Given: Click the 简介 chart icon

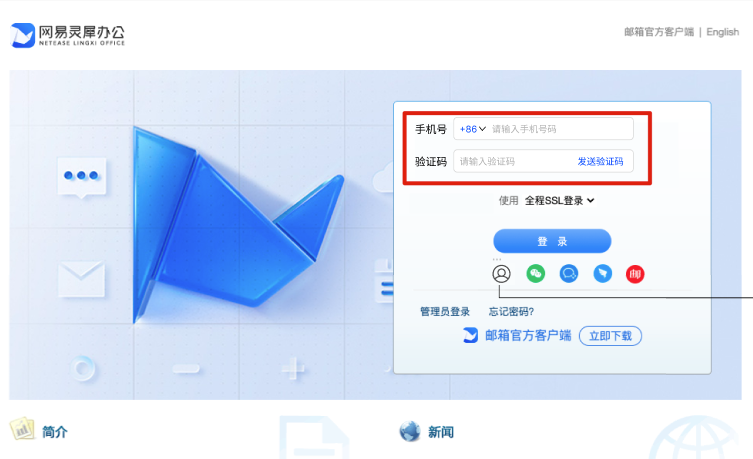Looking at the screenshot, I should pos(22,429).
